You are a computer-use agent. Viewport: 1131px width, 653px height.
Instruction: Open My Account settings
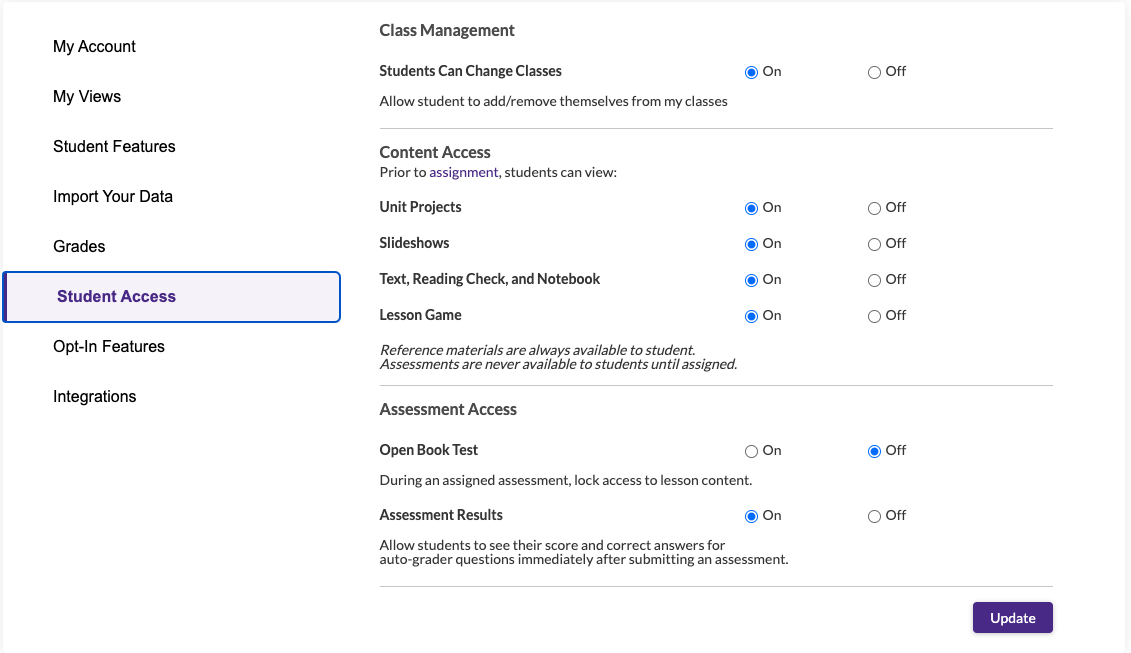pos(94,46)
